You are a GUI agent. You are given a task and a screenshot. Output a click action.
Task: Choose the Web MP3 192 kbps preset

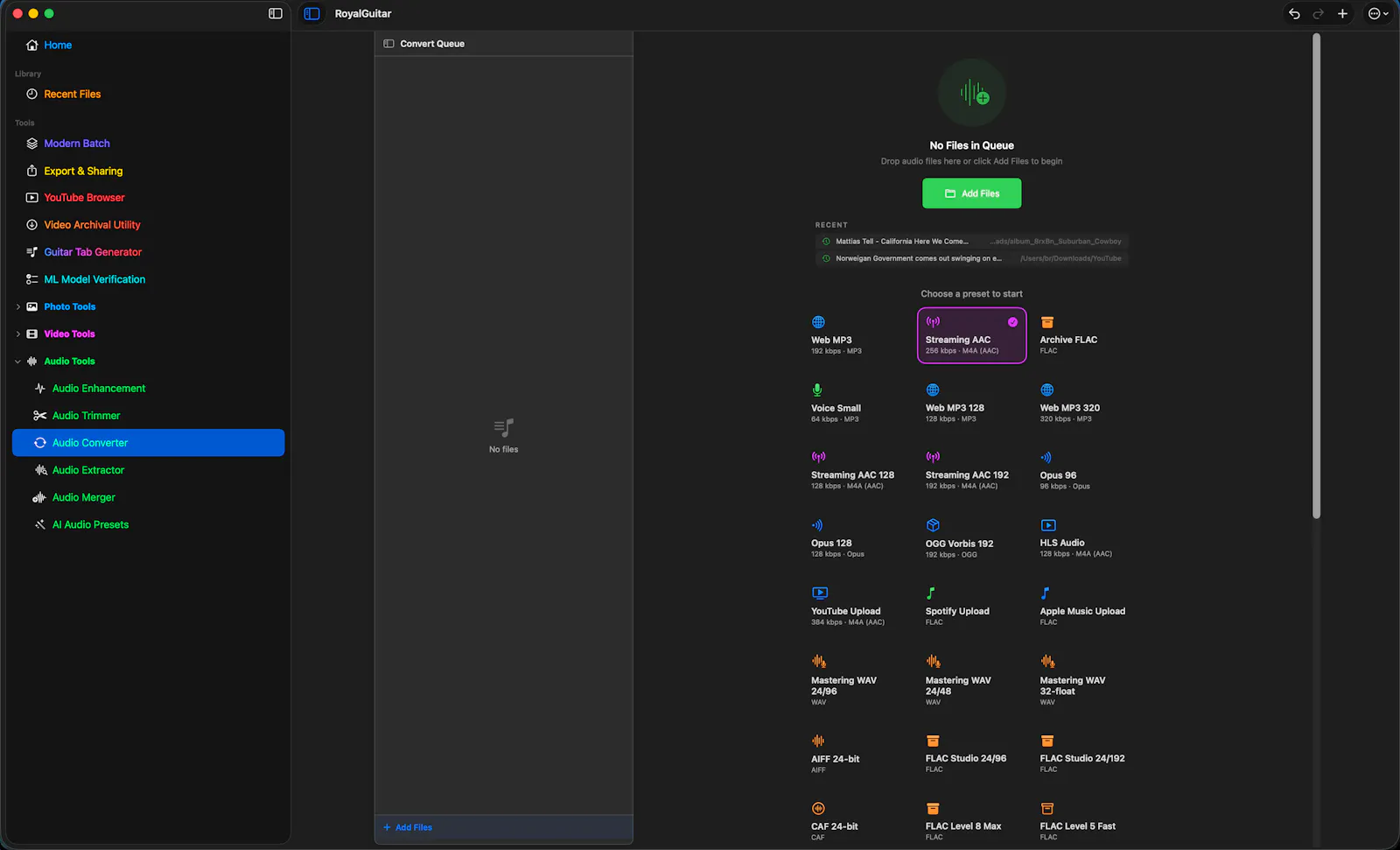[x=857, y=334]
